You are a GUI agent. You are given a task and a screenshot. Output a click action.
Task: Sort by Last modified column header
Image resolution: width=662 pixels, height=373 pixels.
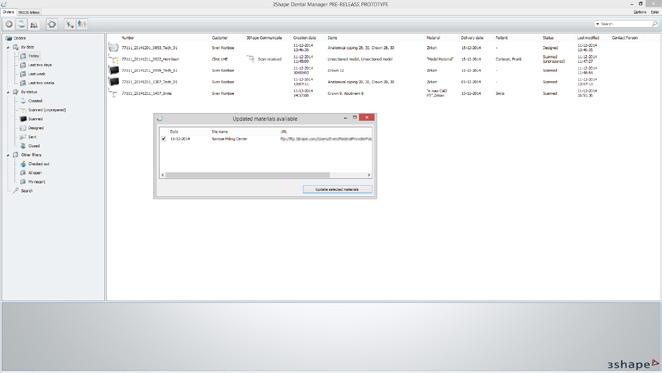click(588, 38)
